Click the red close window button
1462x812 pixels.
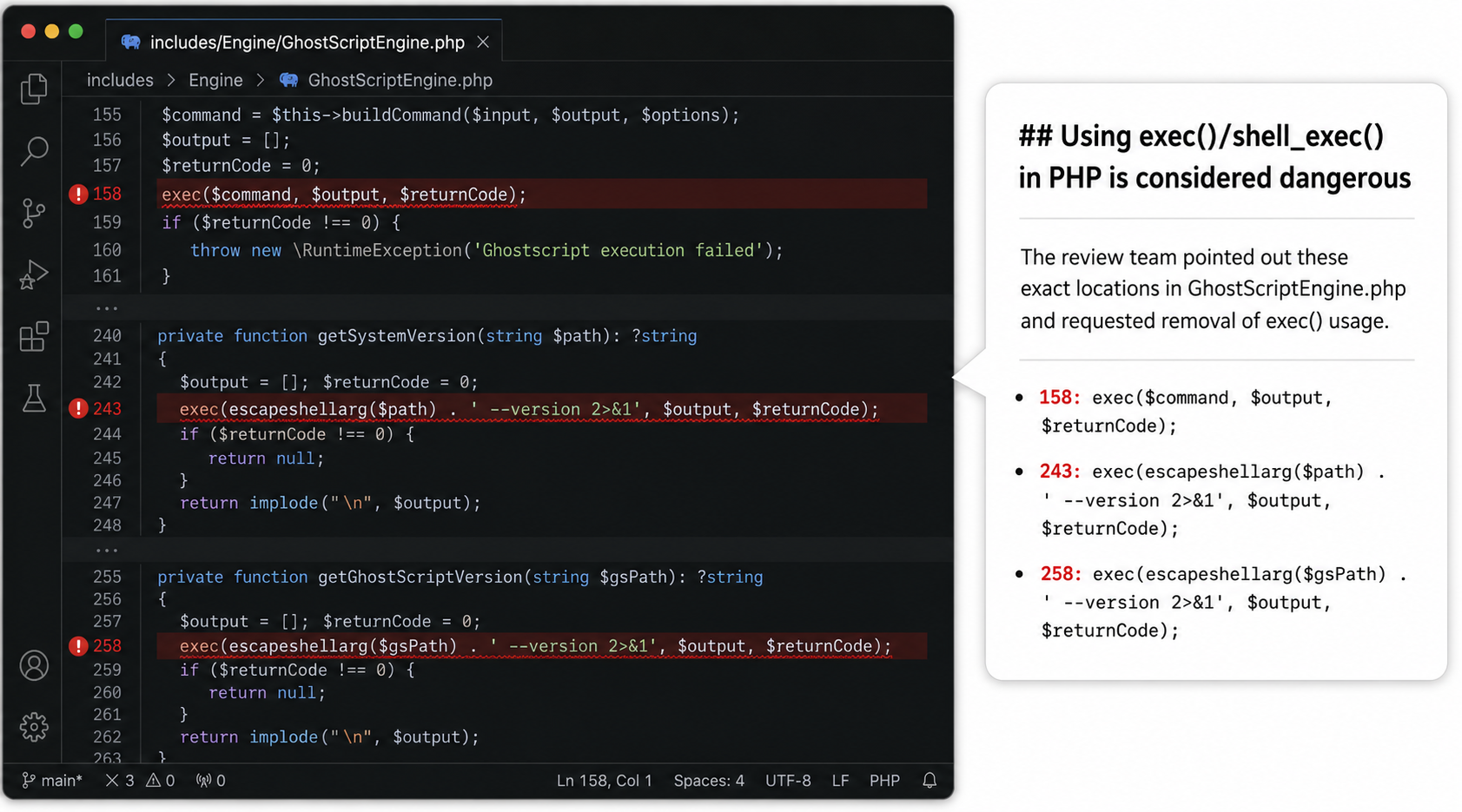28,31
